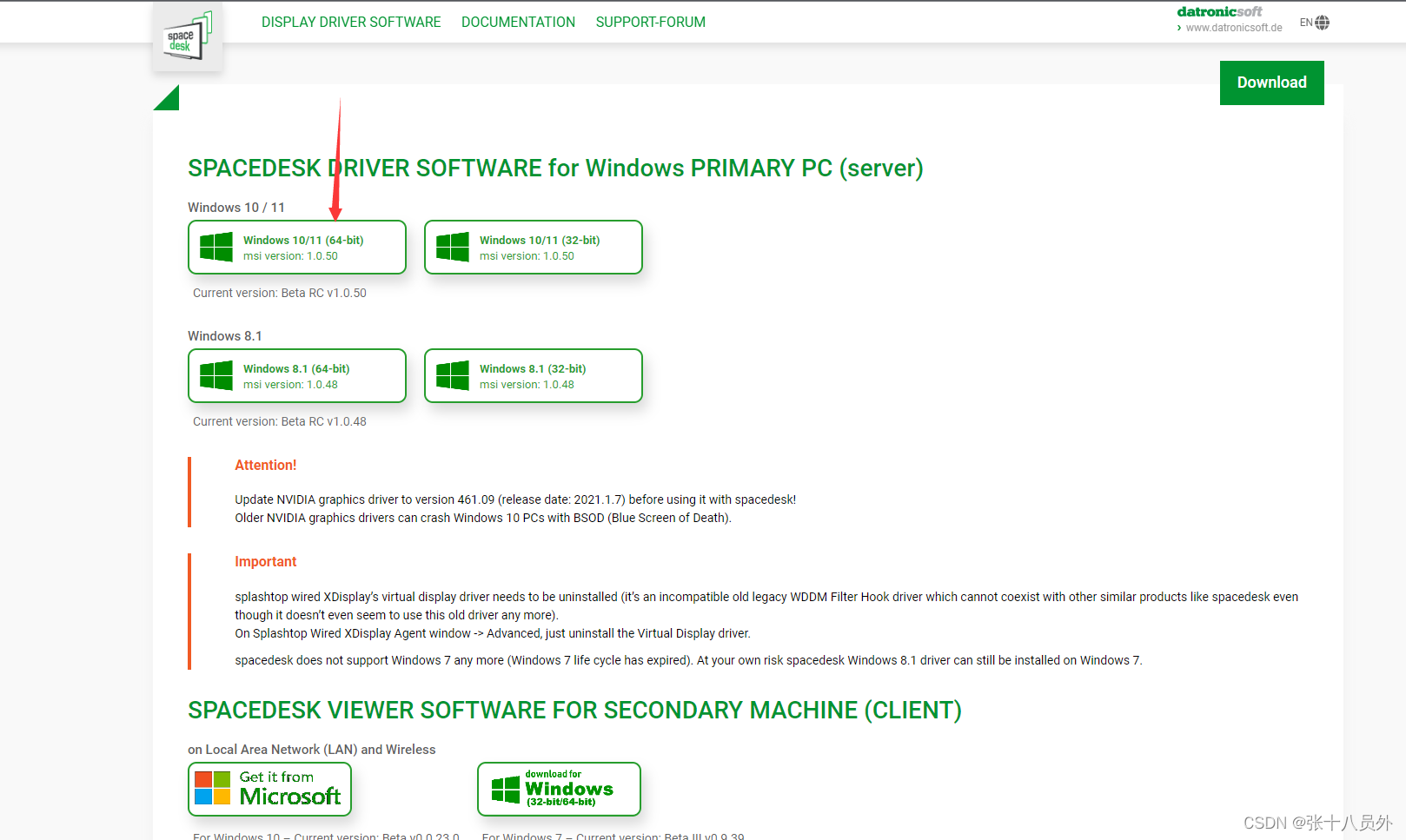Download Windows 8.1 (64-bit) msi

tap(297, 375)
